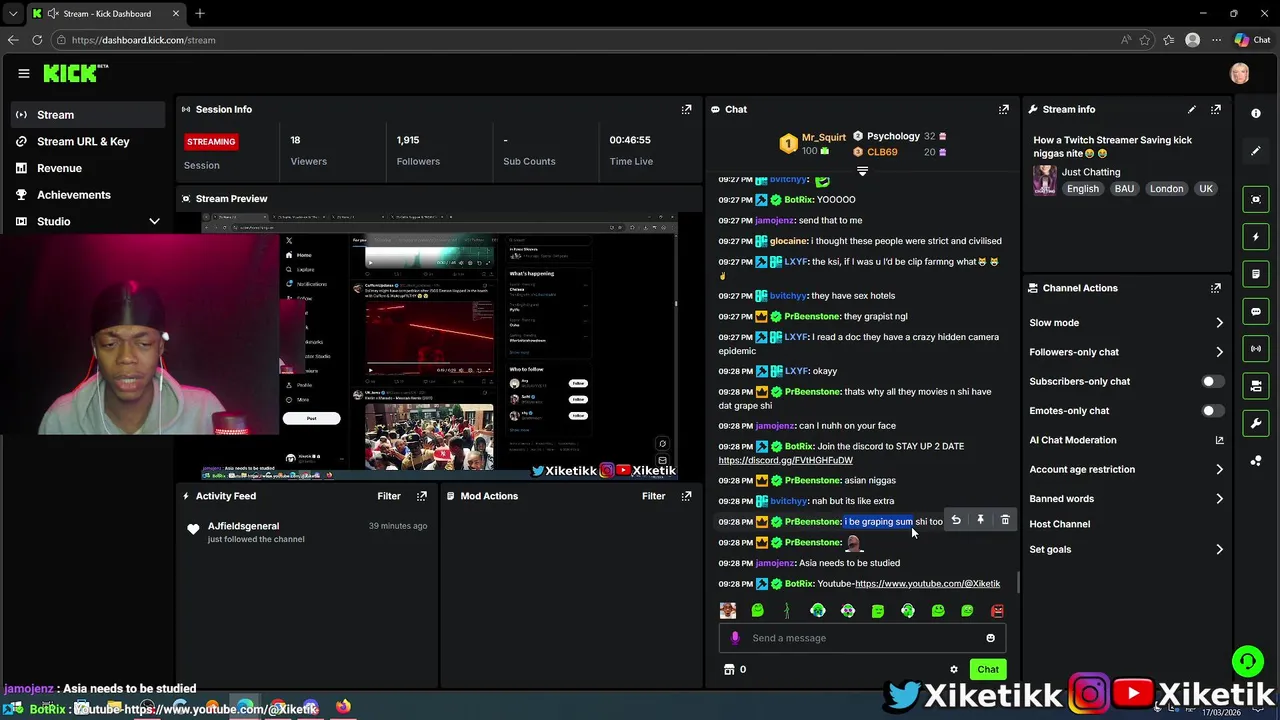Open AI Chat Moderation external link
This screenshot has width=1280, height=720.
[1219, 440]
